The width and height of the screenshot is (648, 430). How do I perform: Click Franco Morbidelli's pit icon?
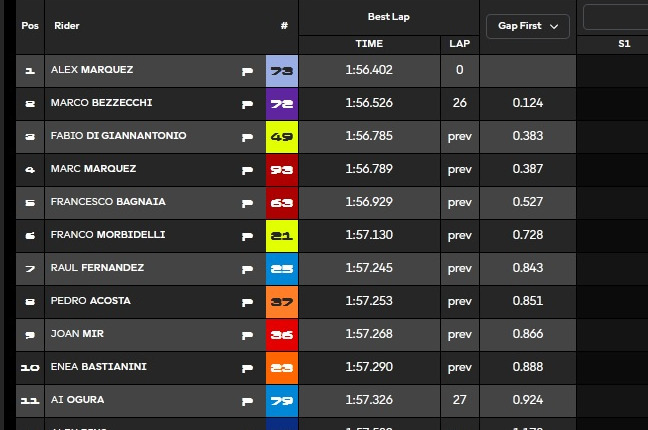pyautogui.click(x=247, y=236)
